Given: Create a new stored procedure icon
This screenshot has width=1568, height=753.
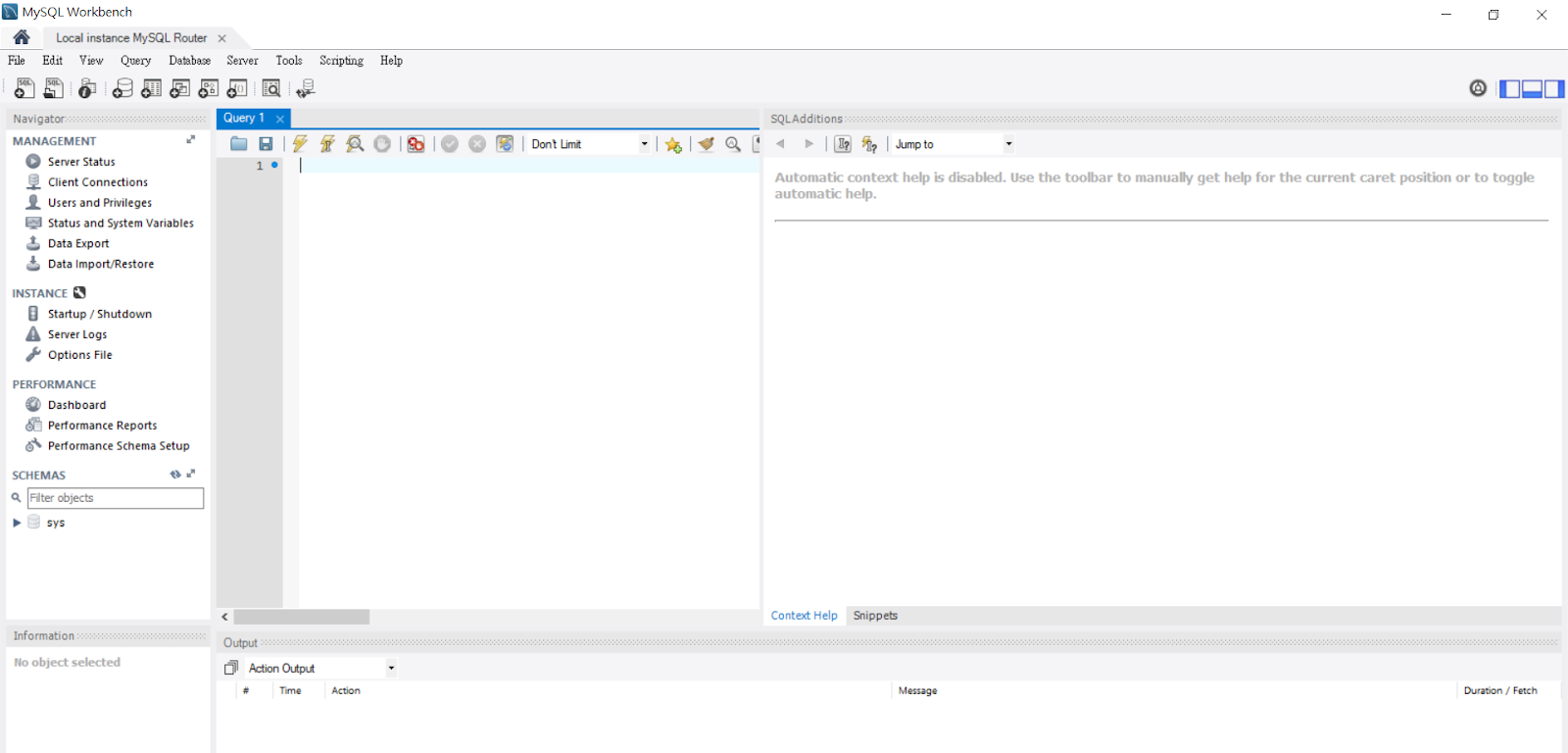Looking at the screenshot, I should pos(209,88).
